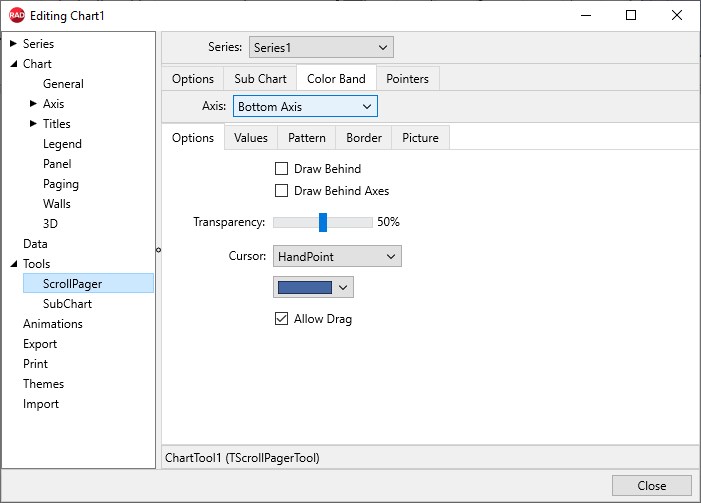
Task: Select the lower Options sub-tab beside Values
Action: click(x=193, y=138)
